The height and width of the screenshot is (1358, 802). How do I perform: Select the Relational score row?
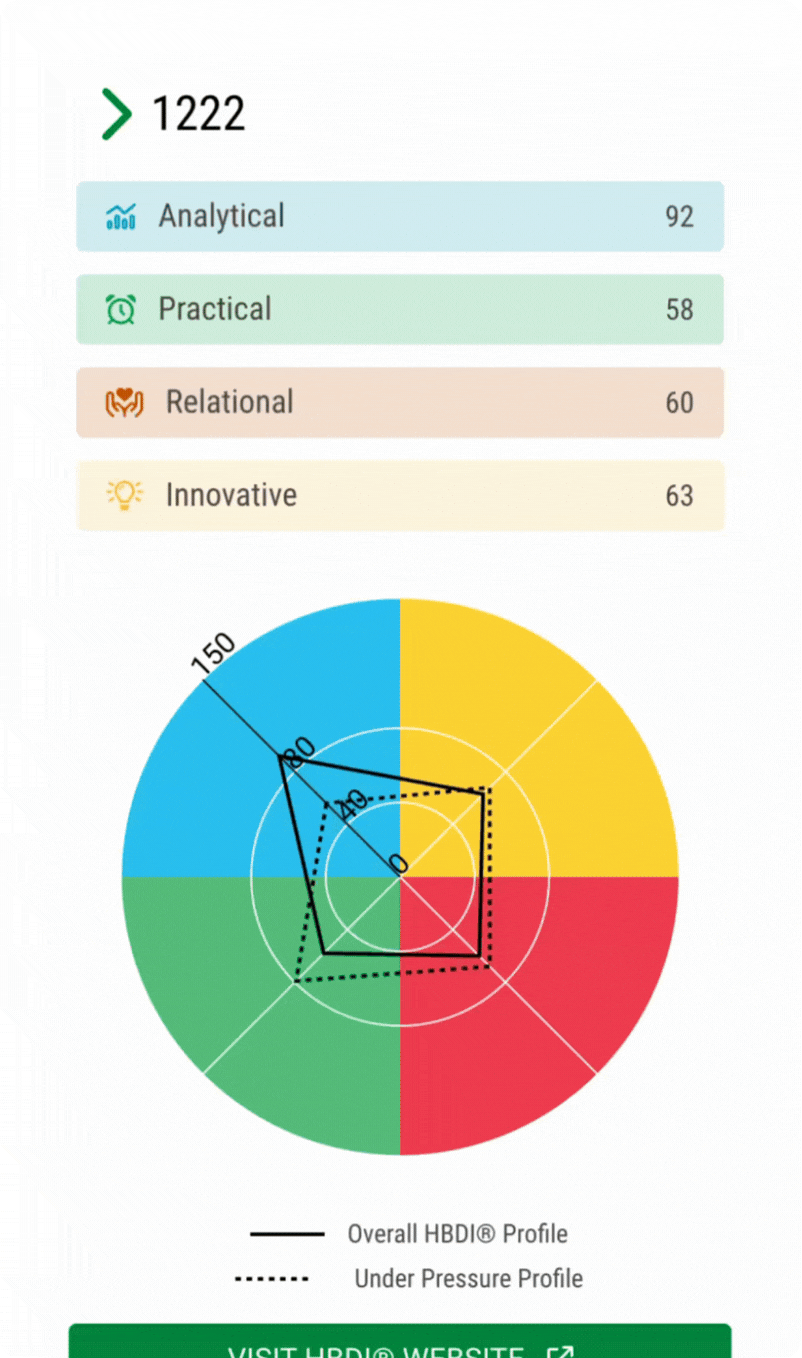[x=400, y=402]
